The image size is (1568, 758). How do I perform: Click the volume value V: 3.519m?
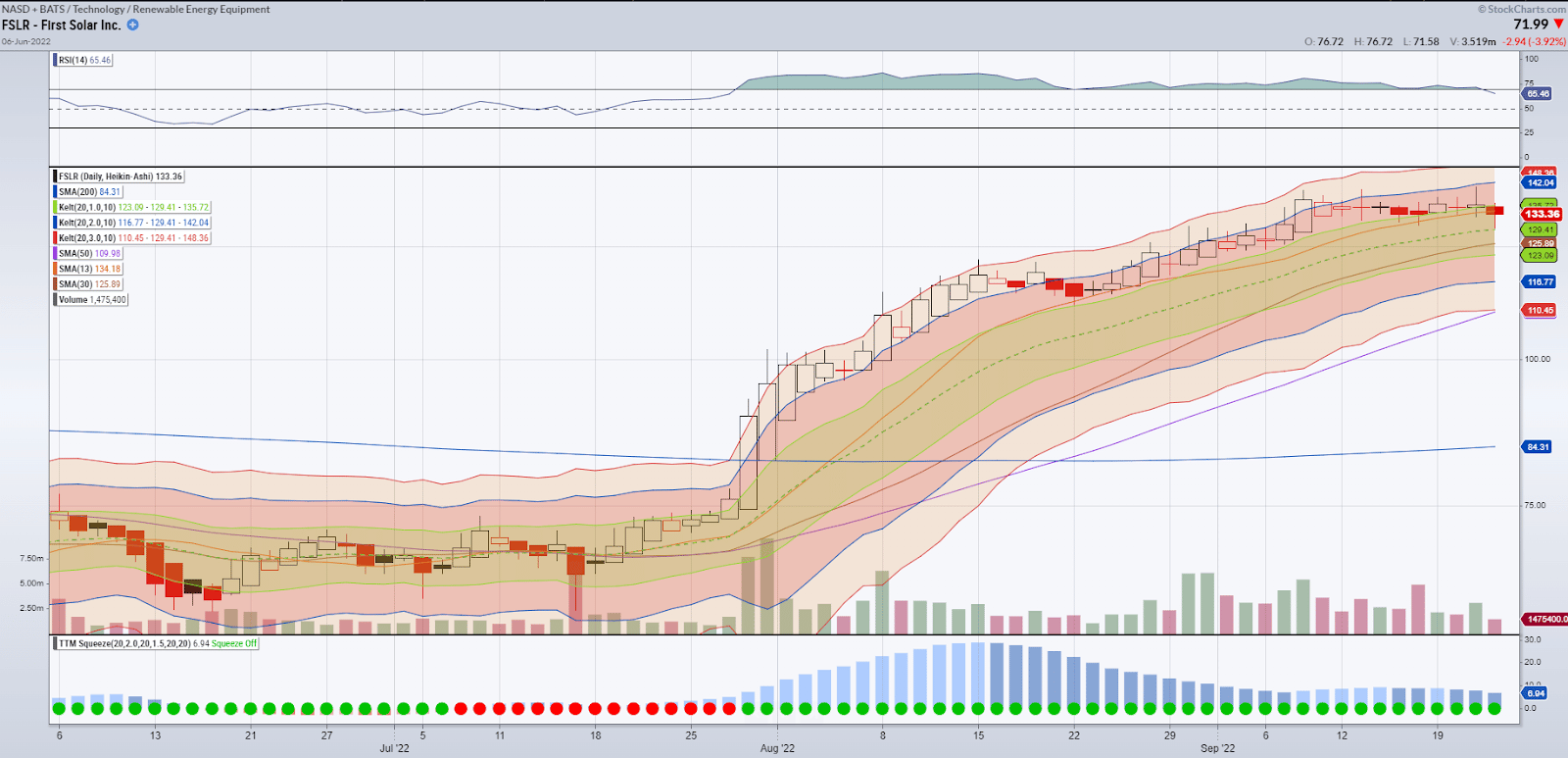1473,41
